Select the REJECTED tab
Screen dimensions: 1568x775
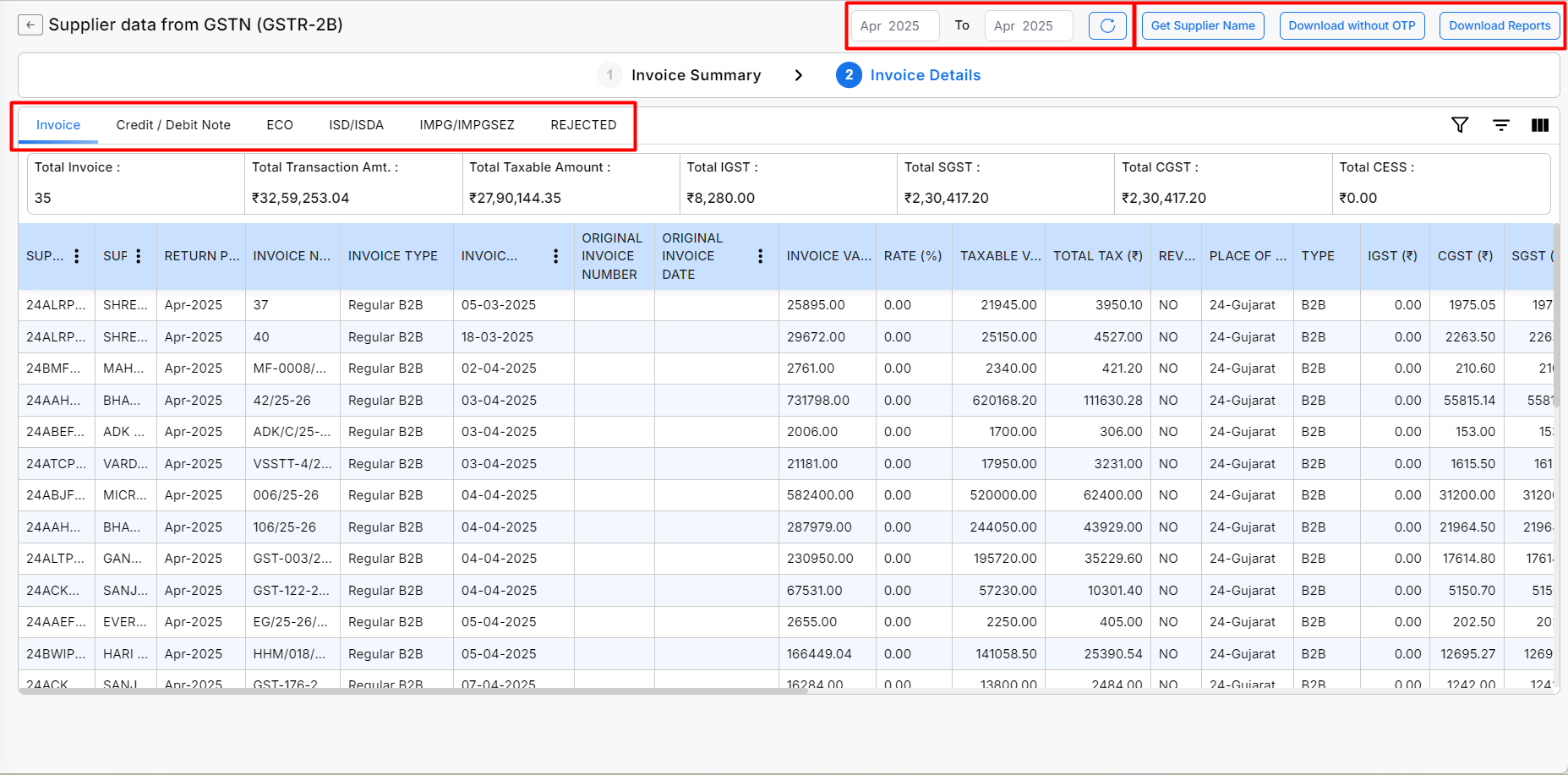tap(583, 125)
